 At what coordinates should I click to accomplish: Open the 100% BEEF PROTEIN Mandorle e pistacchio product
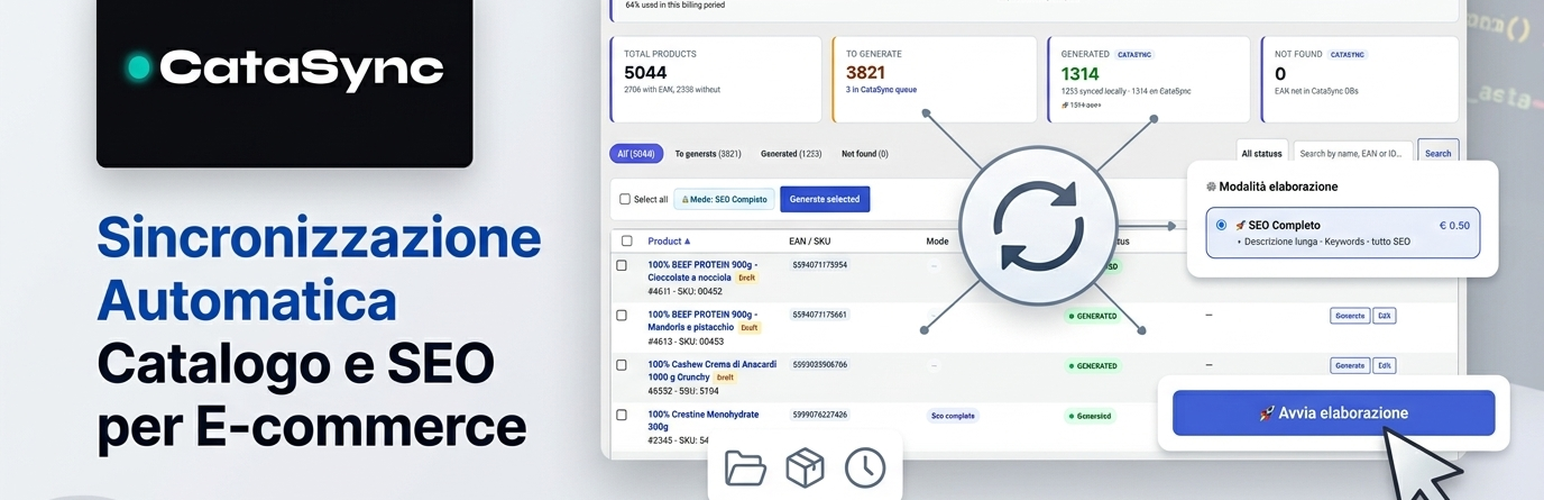(702, 320)
